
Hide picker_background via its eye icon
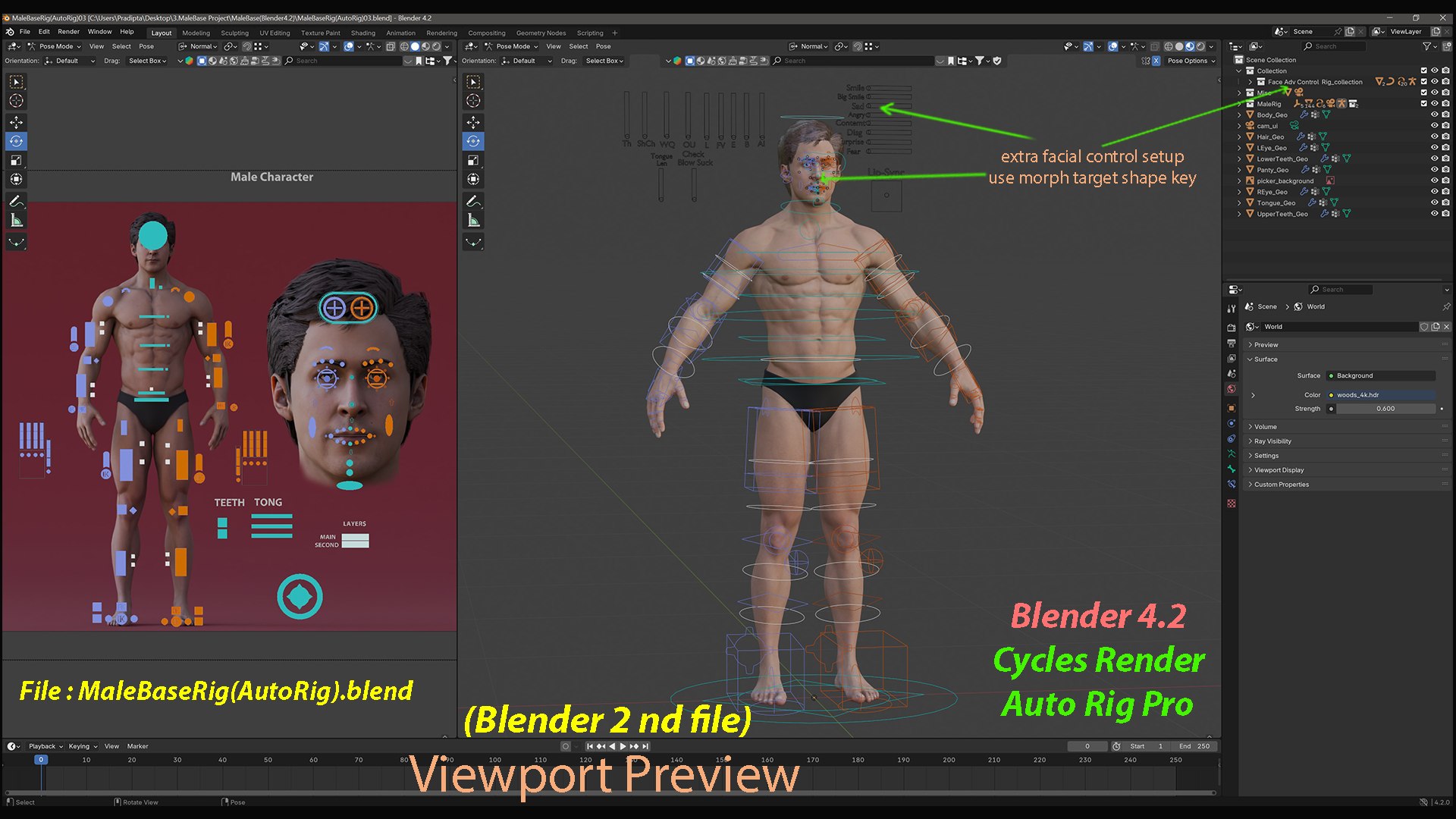1434,181
